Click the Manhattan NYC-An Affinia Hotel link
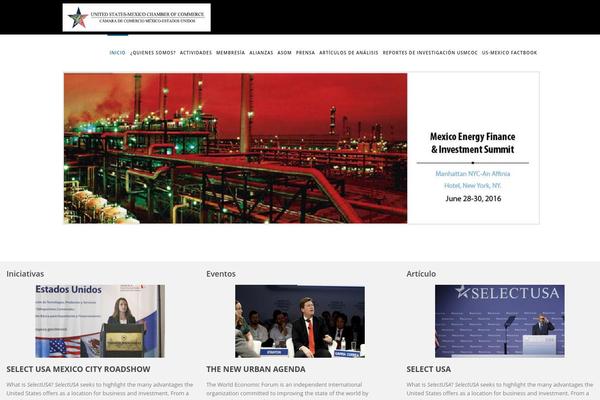This screenshot has height=400, width=600. pos(473,180)
